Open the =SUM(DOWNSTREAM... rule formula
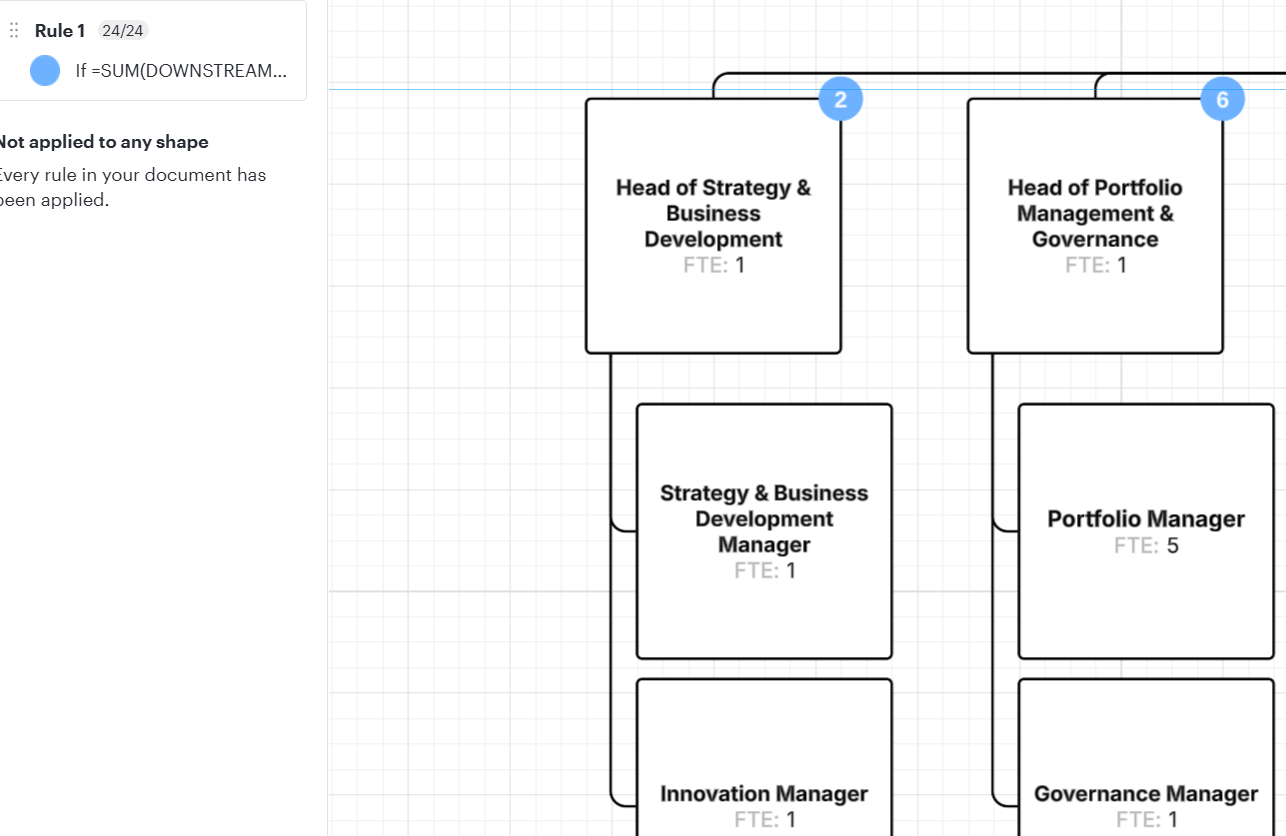 point(181,71)
